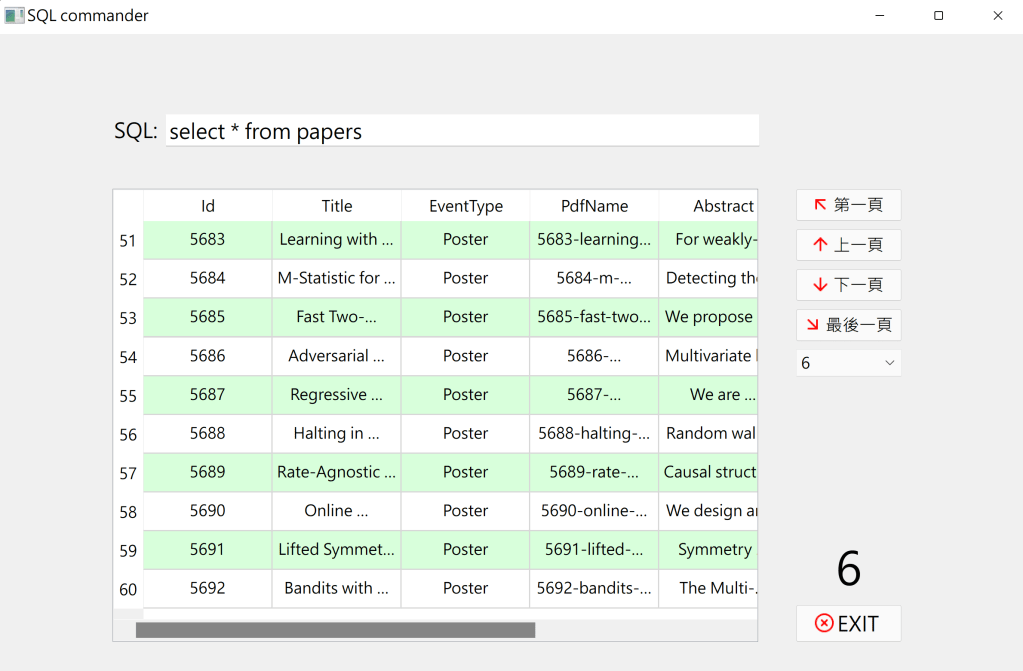Select the title cell "Halting in ..."
The image size is (1023, 671).
(x=337, y=433)
